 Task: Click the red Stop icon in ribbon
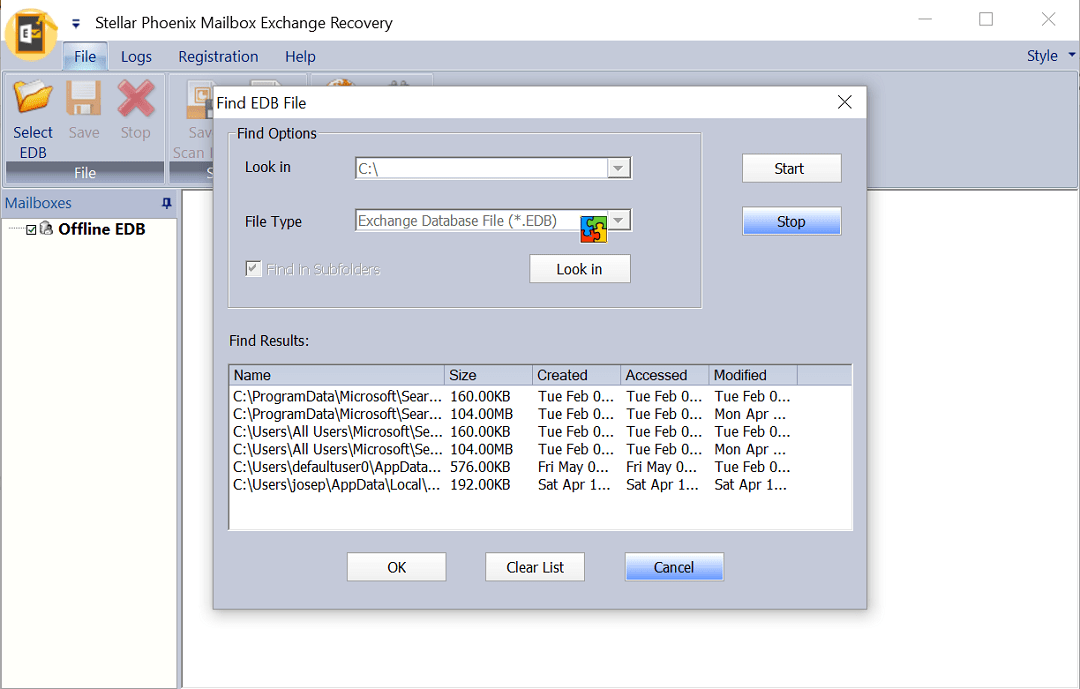click(x=136, y=98)
